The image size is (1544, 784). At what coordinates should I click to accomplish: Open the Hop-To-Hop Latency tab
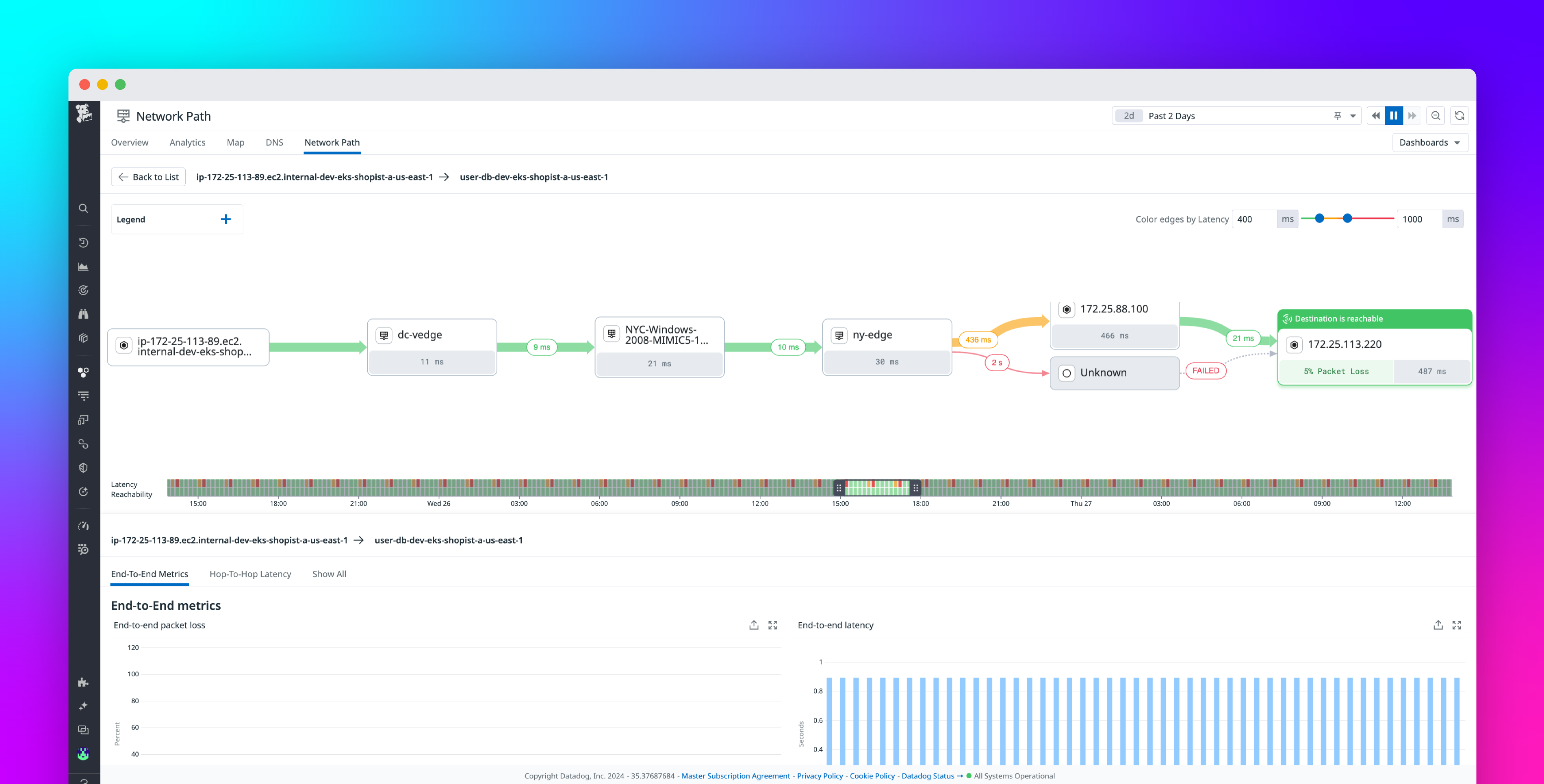coord(250,574)
